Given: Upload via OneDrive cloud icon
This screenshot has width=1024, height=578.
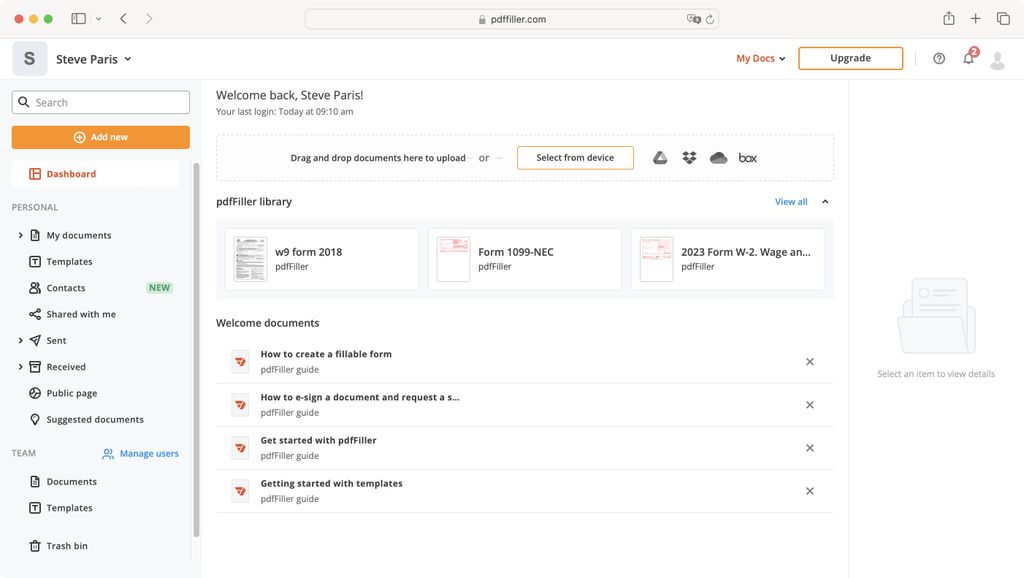Looking at the screenshot, I should (x=718, y=157).
